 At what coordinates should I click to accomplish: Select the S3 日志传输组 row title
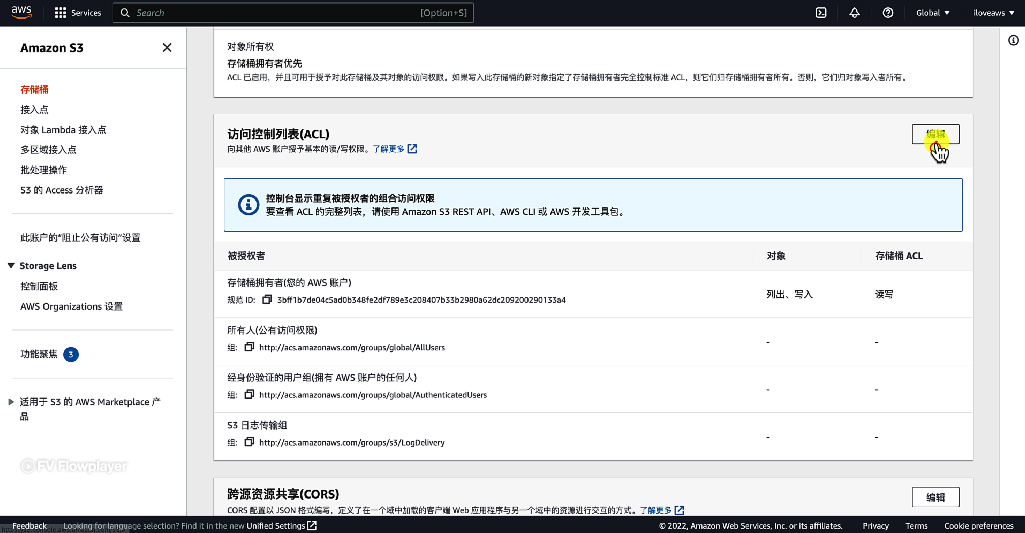[257, 425]
